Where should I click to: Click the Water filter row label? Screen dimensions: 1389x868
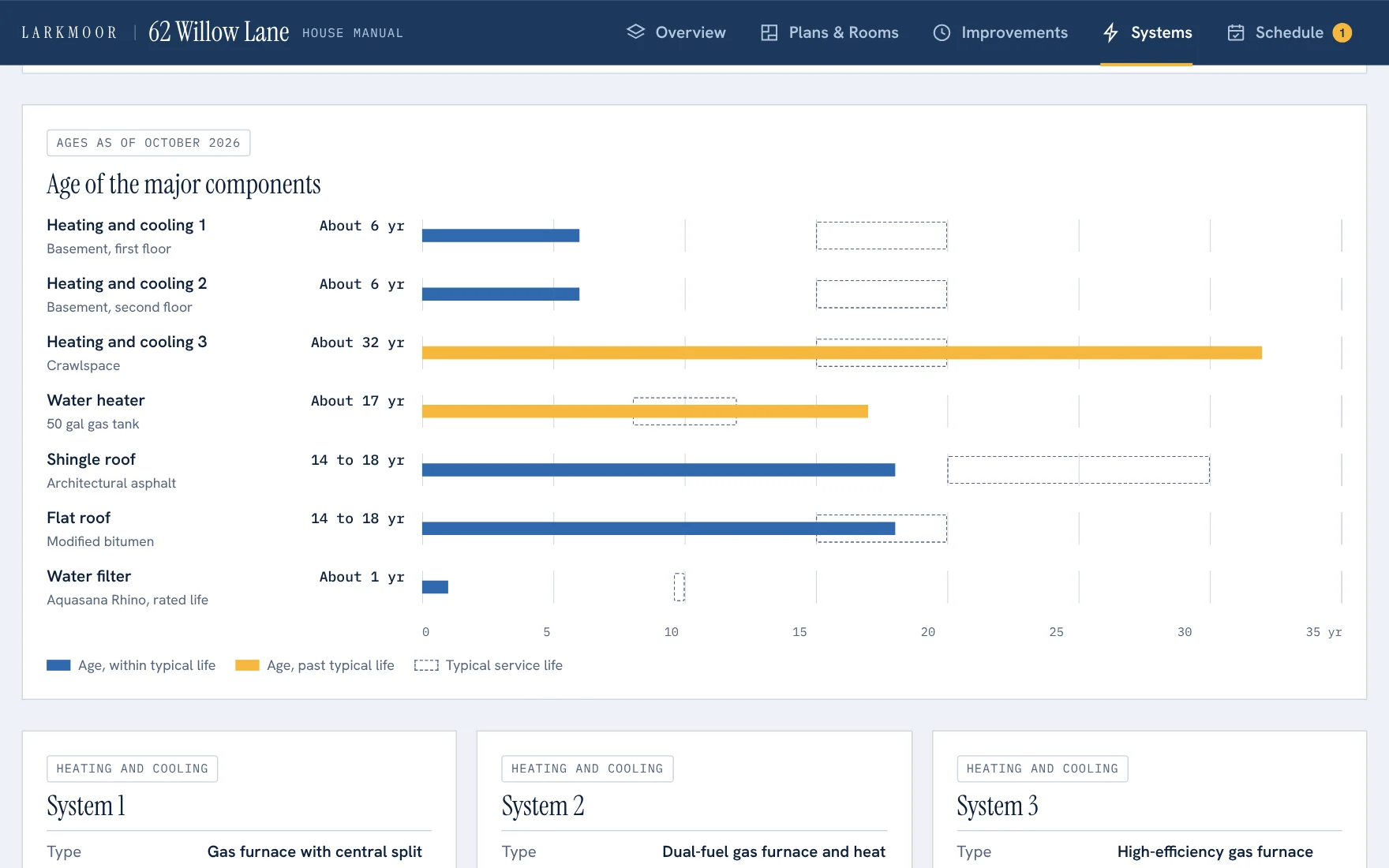(88, 576)
